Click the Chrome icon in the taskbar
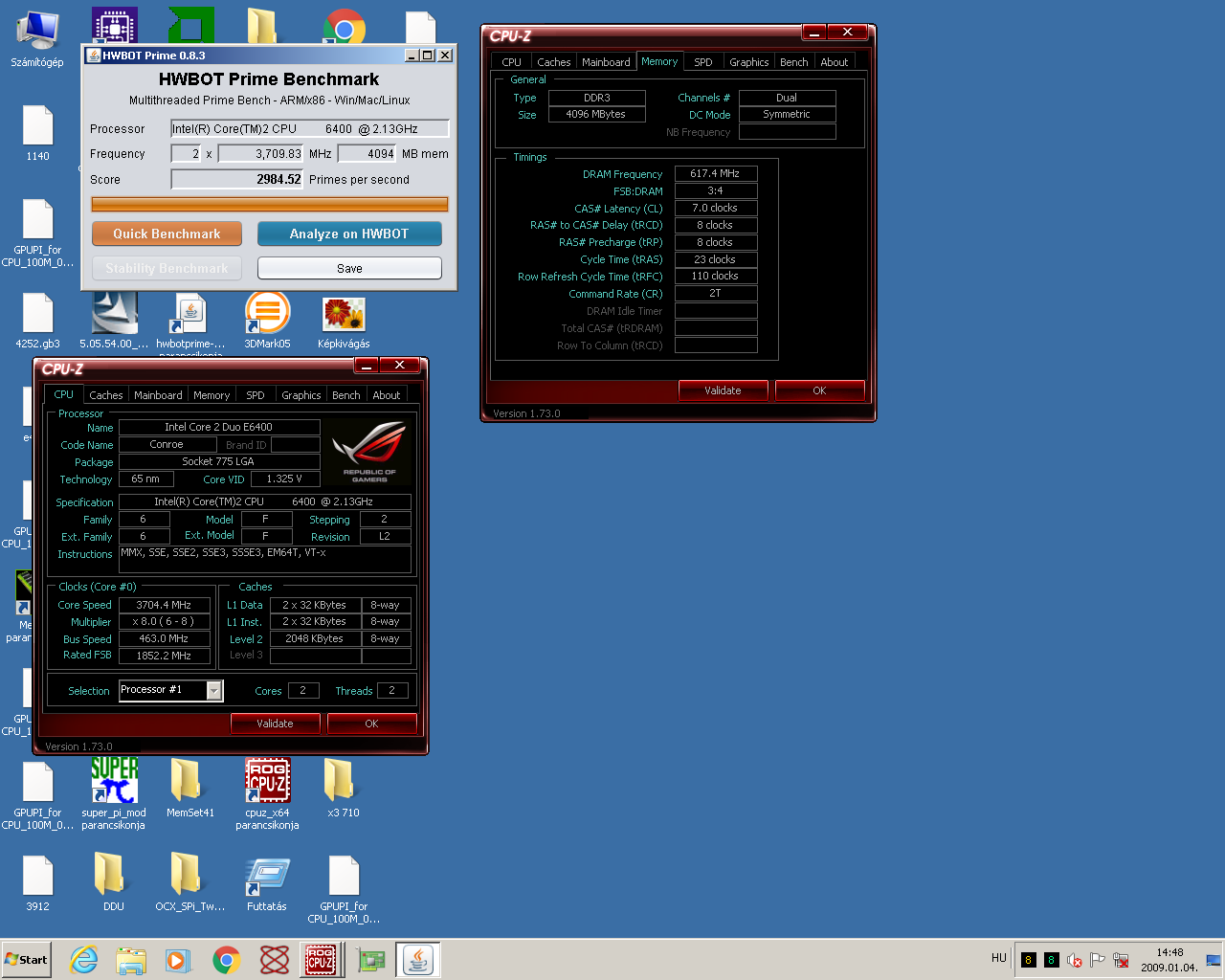The height and width of the screenshot is (980, 1225). tap(226, 960)
